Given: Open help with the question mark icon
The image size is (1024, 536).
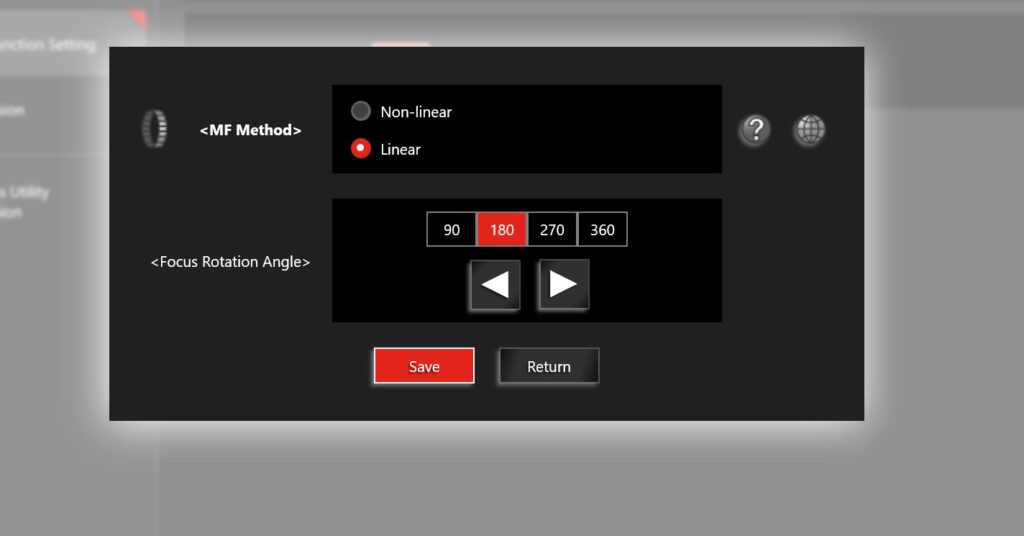Looking at the screenshot, I should click(x=754, y=130).
